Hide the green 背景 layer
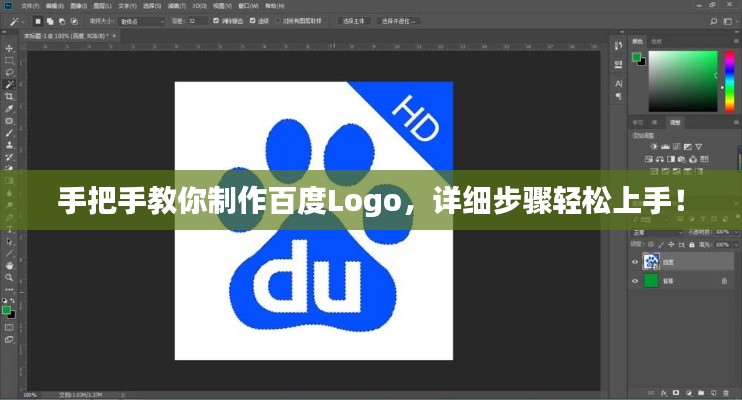Viewport: 742px width, 400px height. pos(635,282)
